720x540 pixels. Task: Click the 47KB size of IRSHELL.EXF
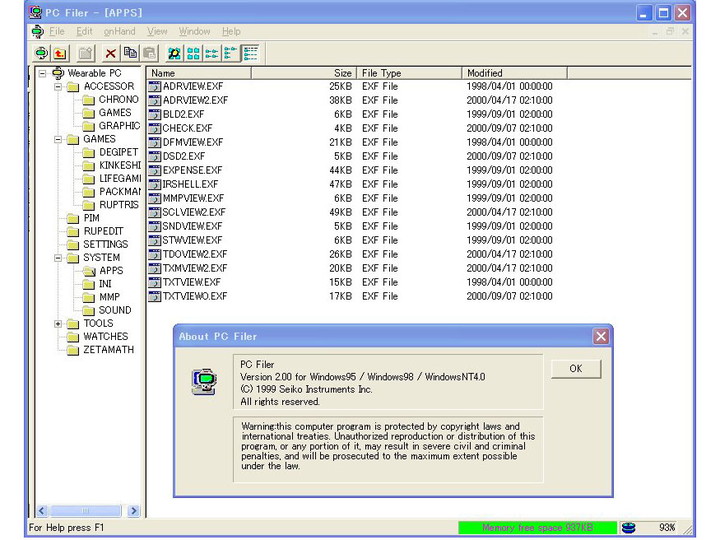pos(340,184)
